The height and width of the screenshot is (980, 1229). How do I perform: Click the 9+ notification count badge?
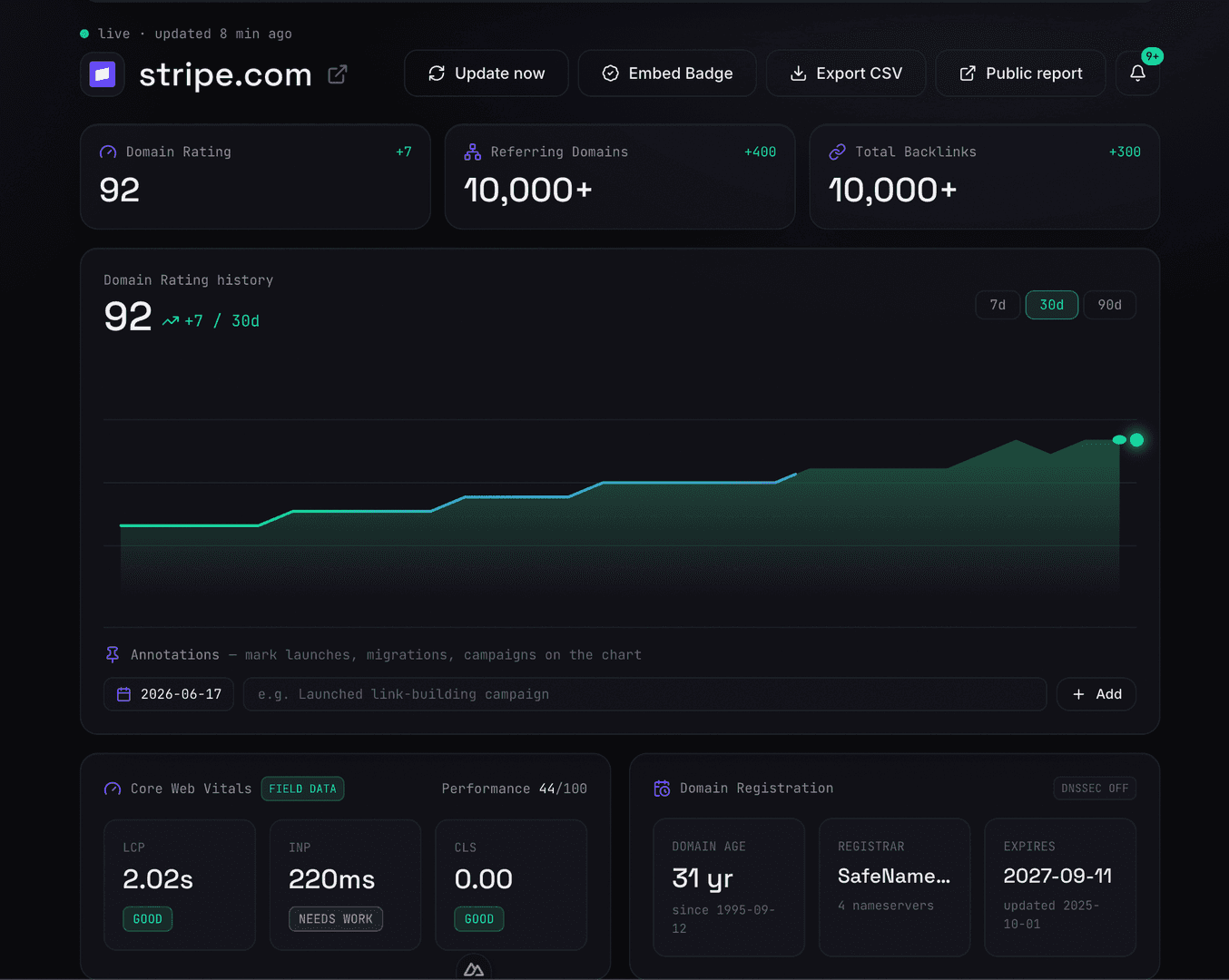point(1152,56)
